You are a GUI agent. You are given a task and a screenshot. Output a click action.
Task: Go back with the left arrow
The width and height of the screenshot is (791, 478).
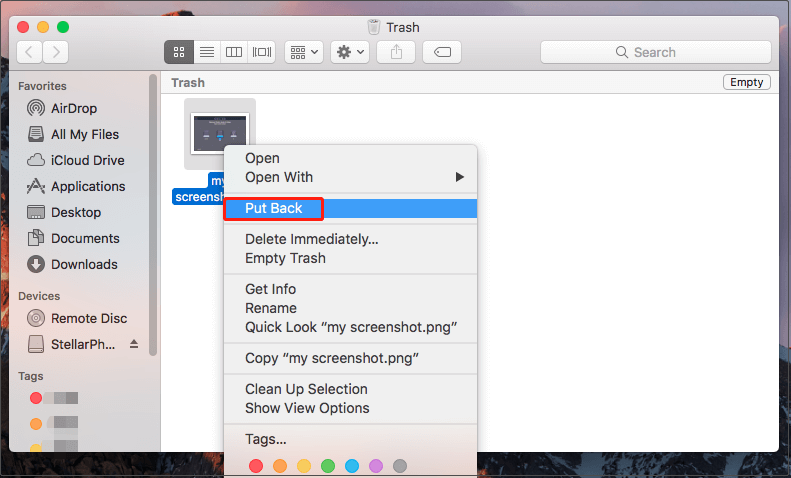tap(29, 52)
